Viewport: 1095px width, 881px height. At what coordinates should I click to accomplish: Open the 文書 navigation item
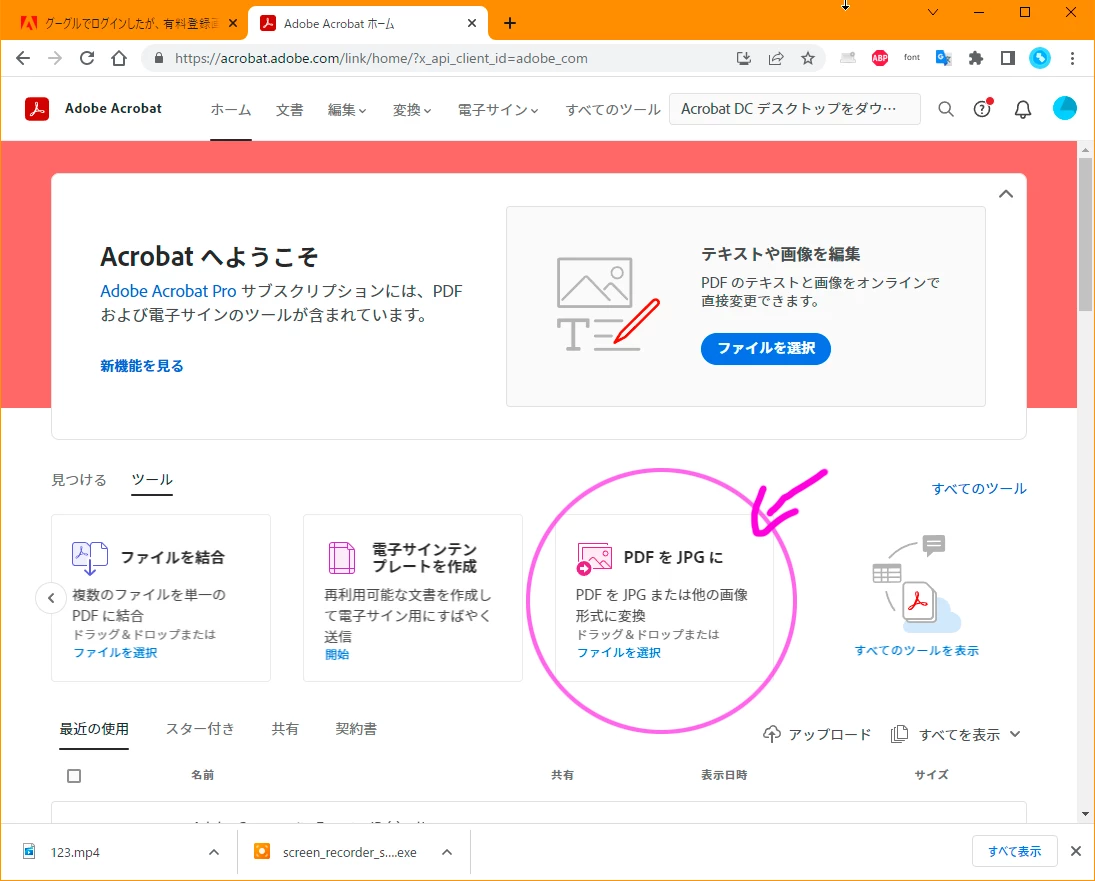pos(289,110)
